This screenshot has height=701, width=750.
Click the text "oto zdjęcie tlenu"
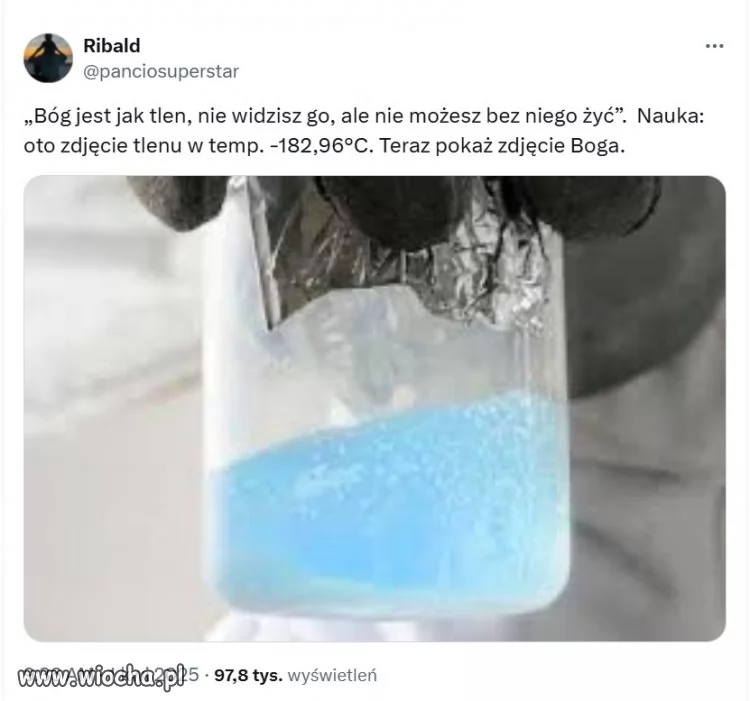point(90,146)
